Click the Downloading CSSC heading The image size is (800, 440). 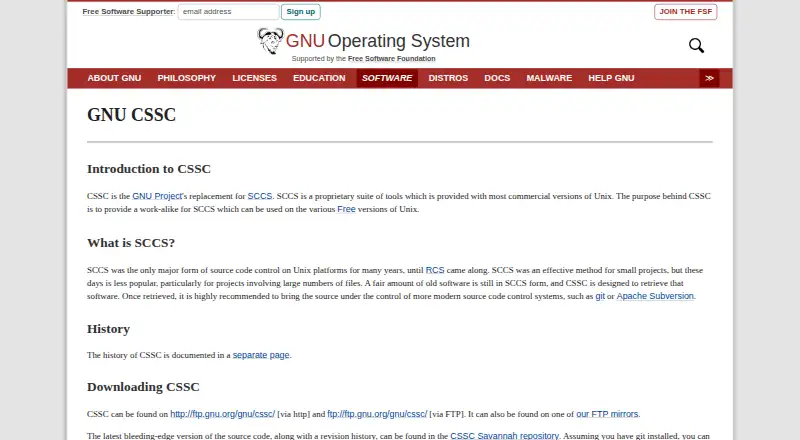pos(143,387)
